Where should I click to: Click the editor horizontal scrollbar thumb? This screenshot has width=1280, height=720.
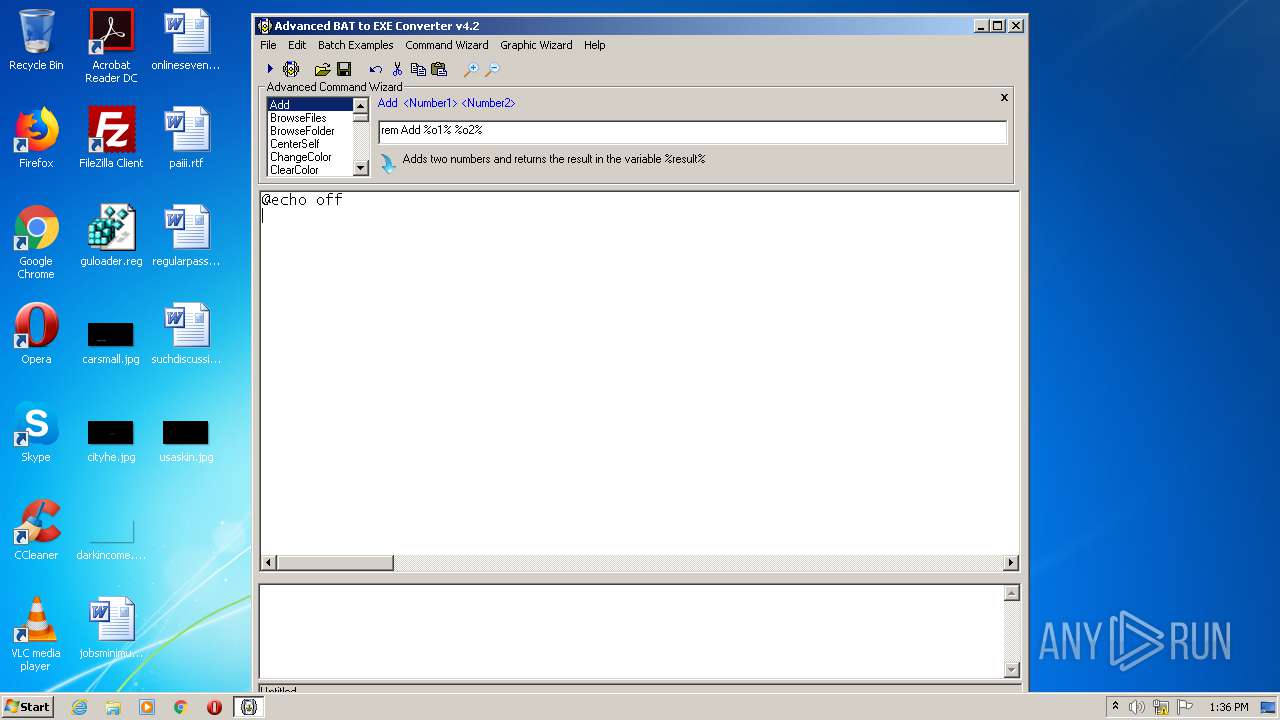pyautogui.click(x=335, y=563)
